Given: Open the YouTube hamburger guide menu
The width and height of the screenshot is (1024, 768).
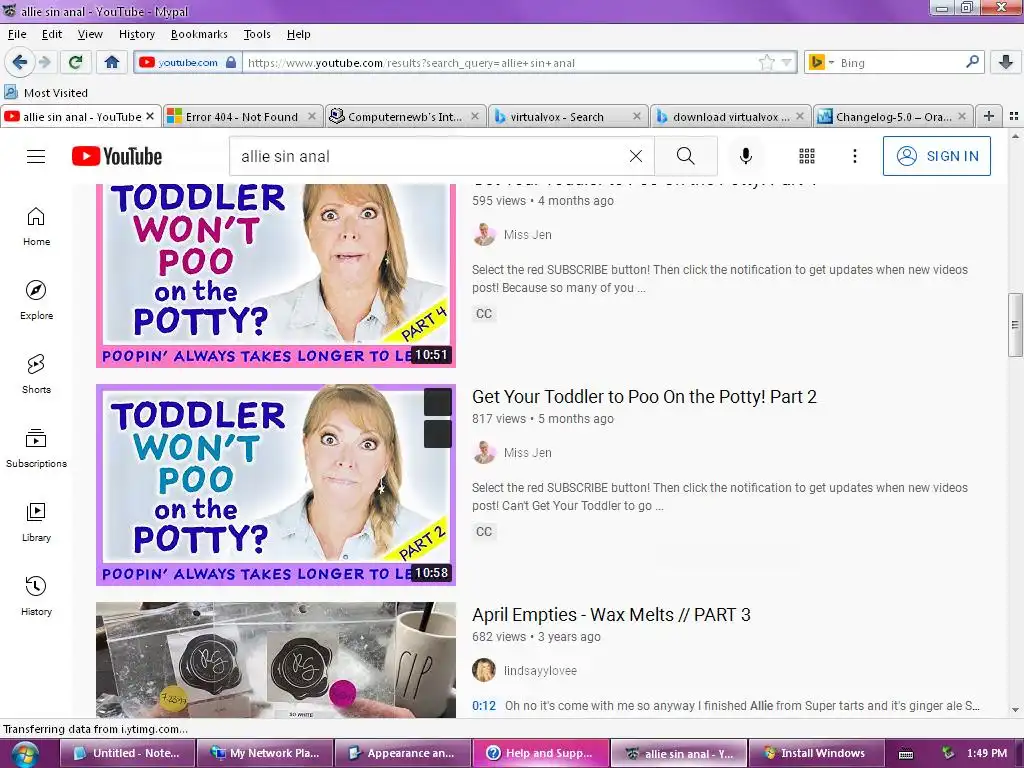Looking at the screenshot, I should (x=36, y=156).
